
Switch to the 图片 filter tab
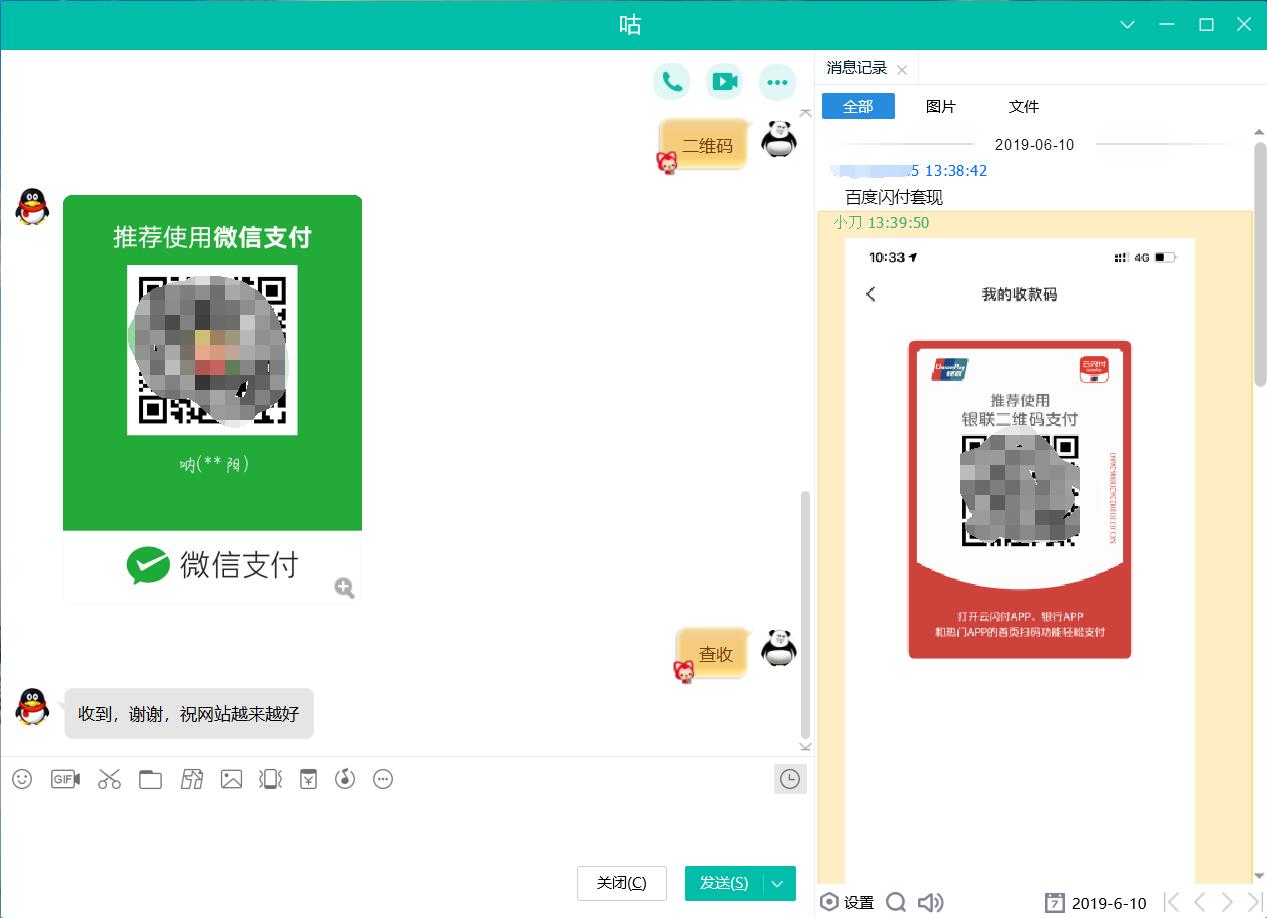tap(941, 106)
